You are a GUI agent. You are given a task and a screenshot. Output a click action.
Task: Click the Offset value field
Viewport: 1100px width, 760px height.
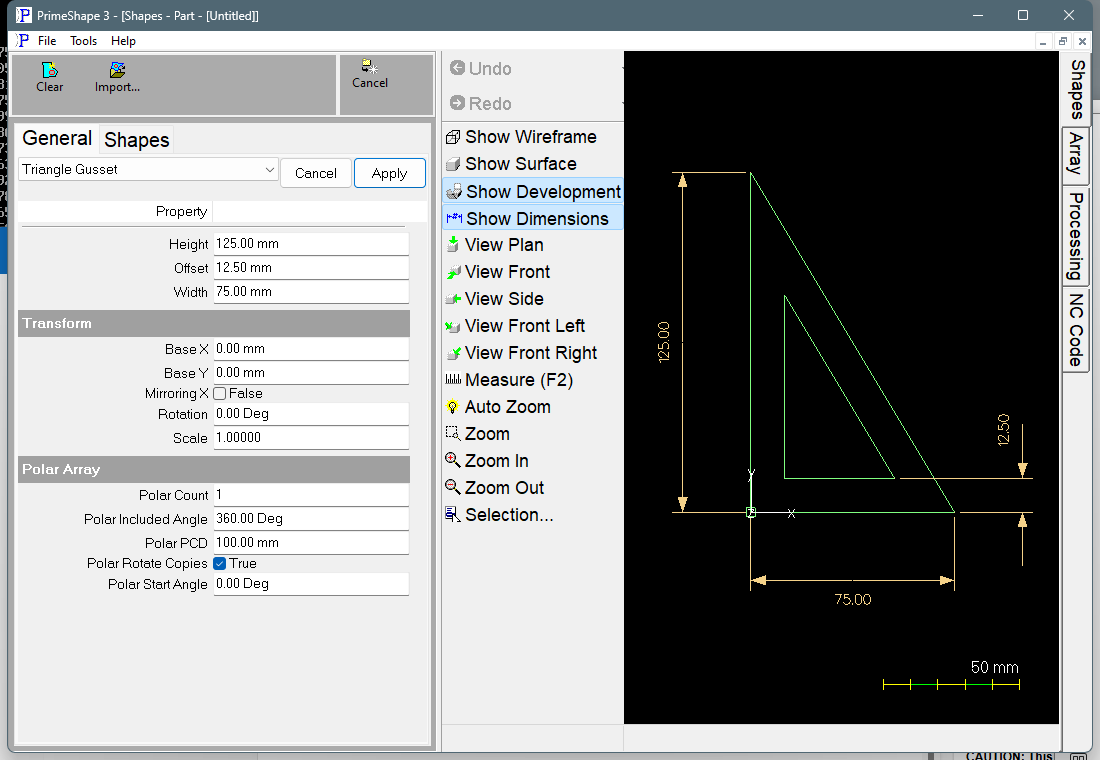[311, 268]
